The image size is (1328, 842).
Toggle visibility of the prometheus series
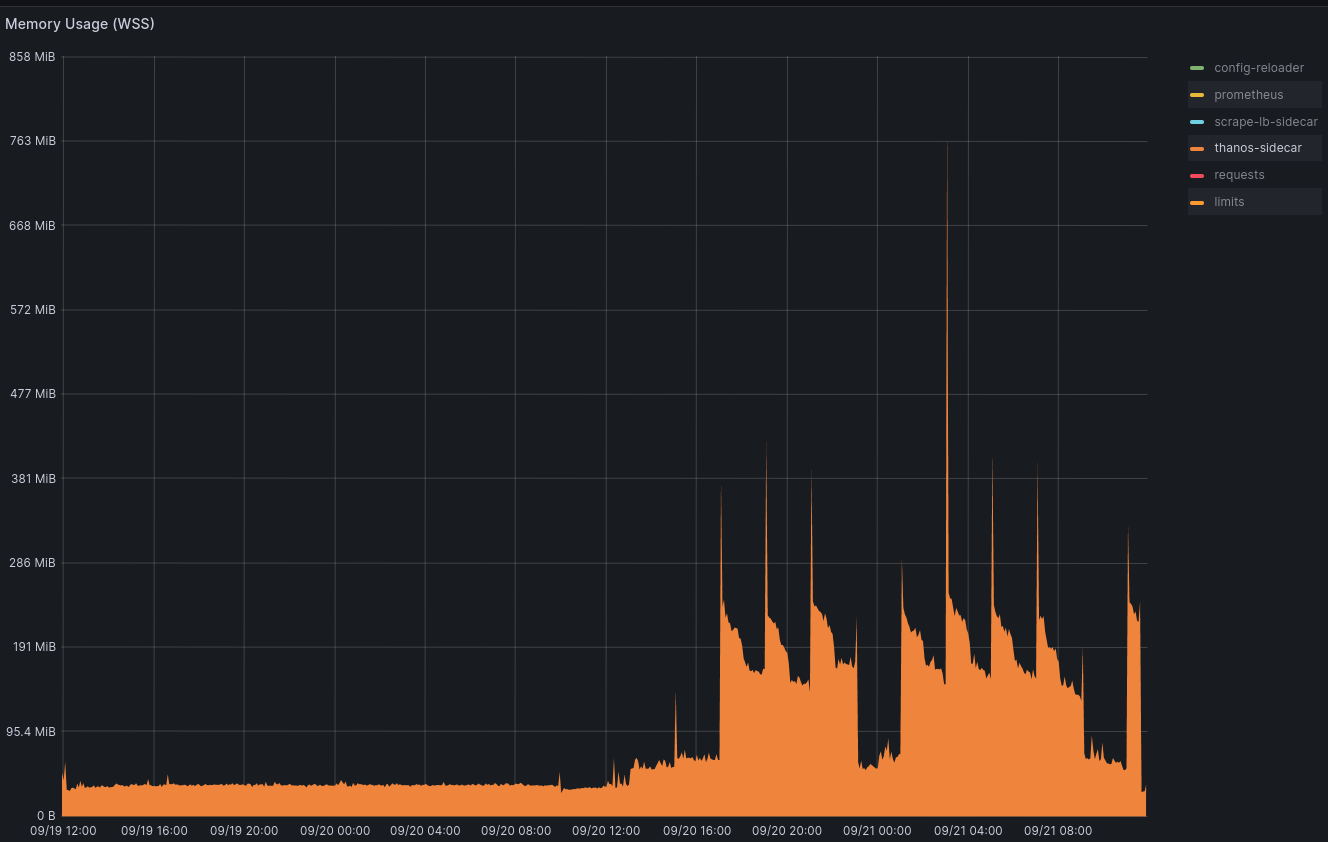(x=1248, y=94)
